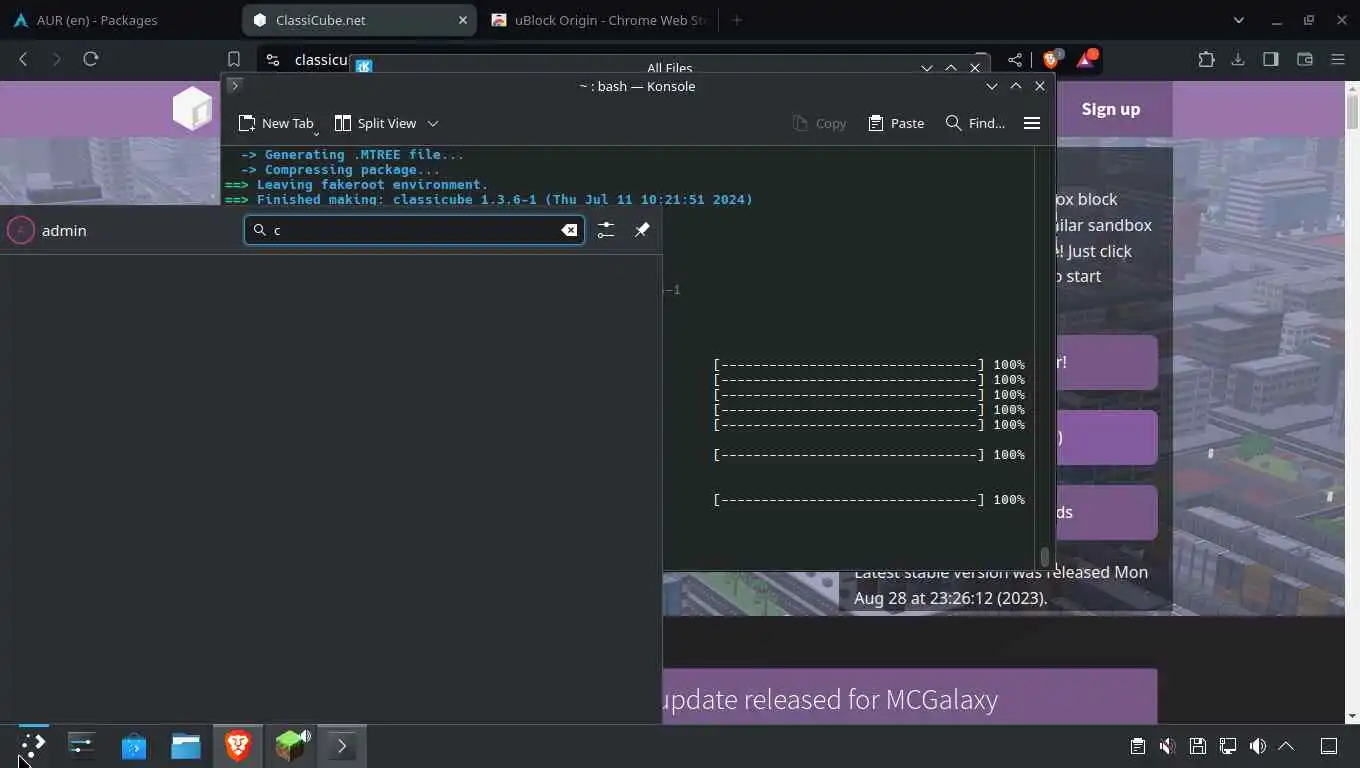
Task: Expand the Split View dropdown chevron
Action: click(x=433, y=123)
